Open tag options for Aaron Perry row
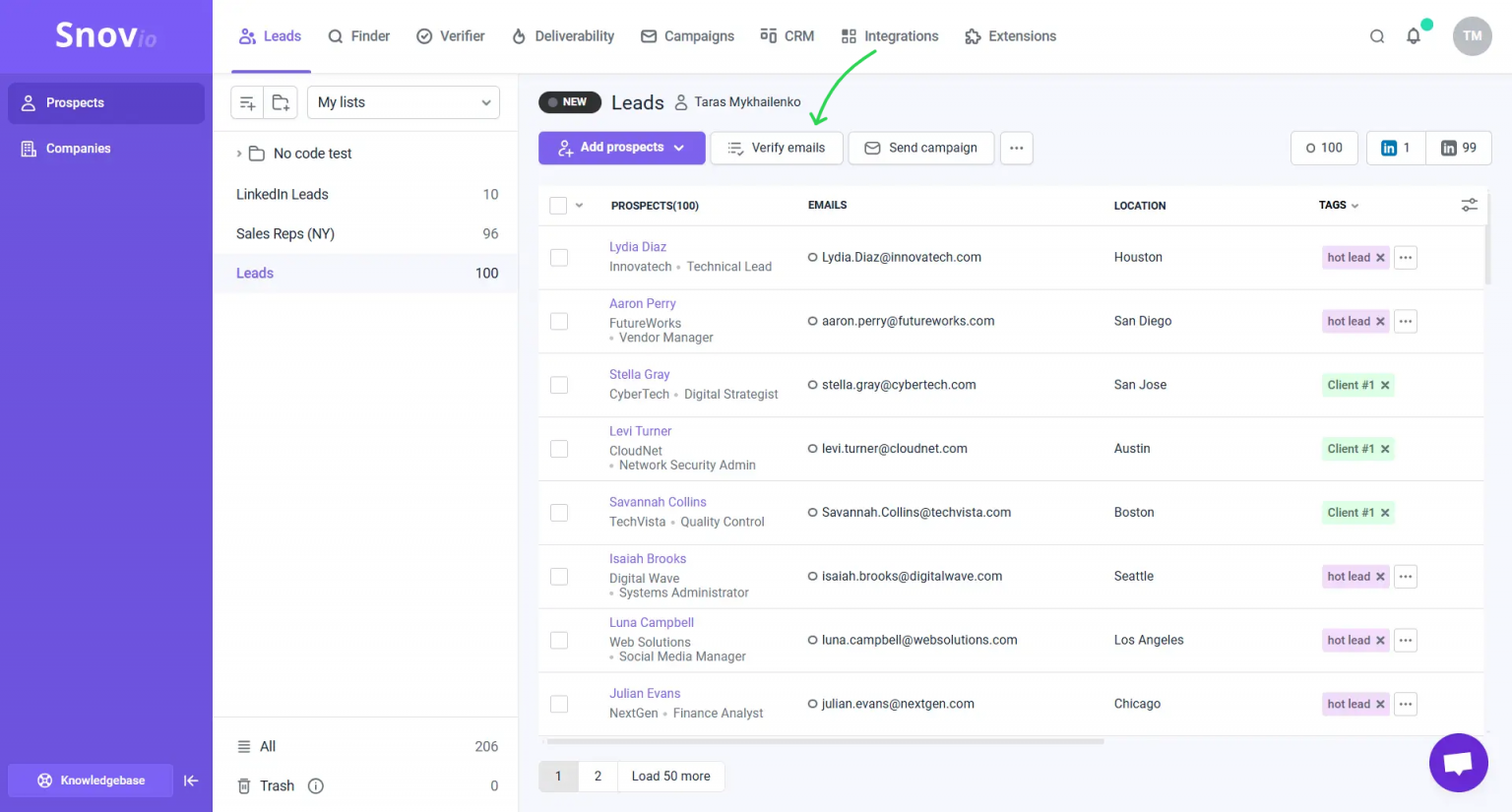Image resolution: width=1512 pixels, height=812 pixels. tap(1406, 321)
